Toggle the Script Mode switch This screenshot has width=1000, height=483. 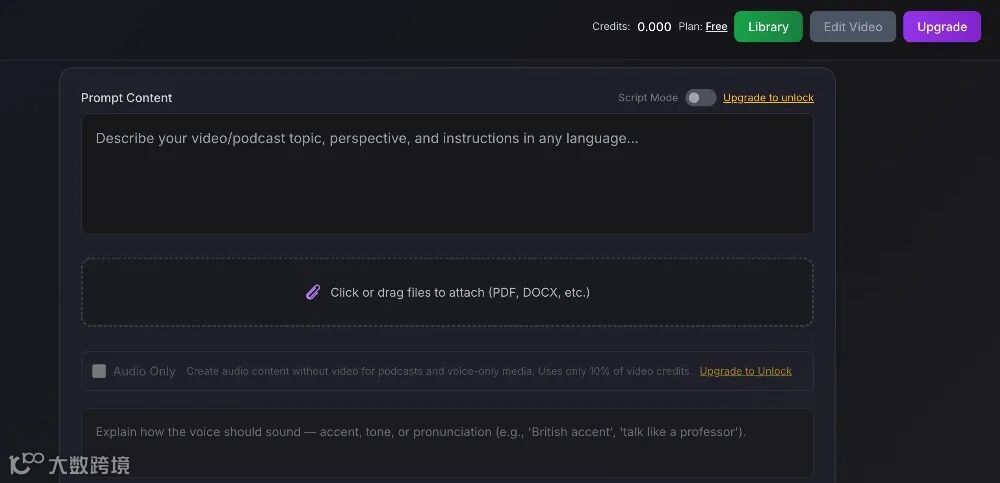coord(700,98)
